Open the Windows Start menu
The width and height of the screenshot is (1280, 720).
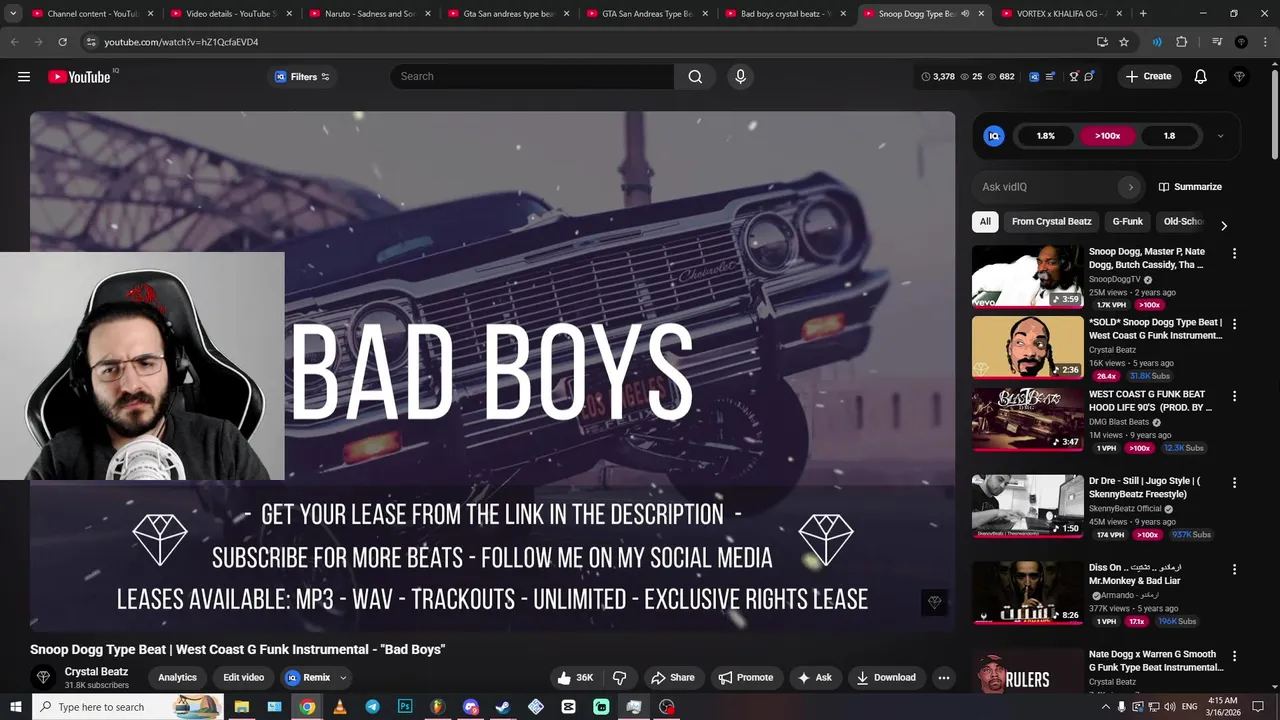coord(16,707)
